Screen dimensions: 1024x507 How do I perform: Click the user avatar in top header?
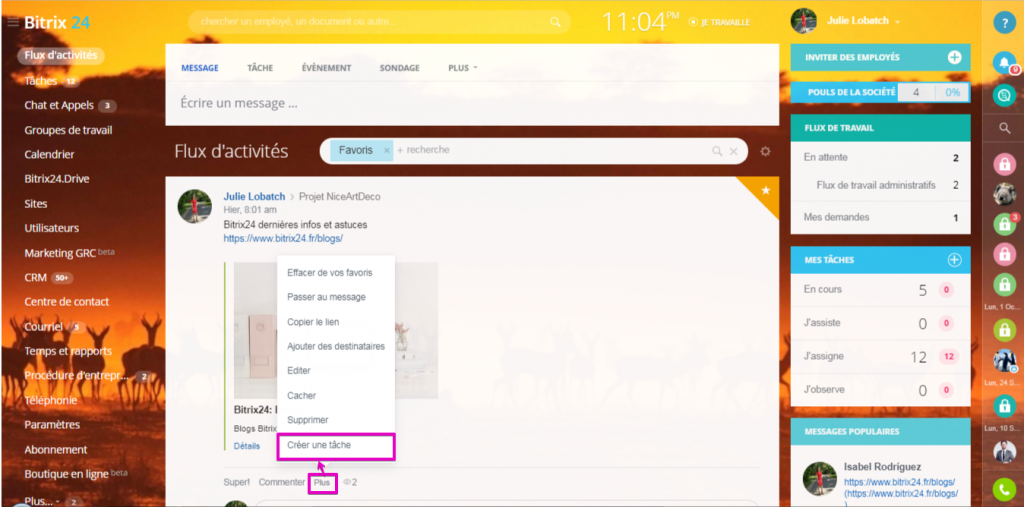coord(803,21)
